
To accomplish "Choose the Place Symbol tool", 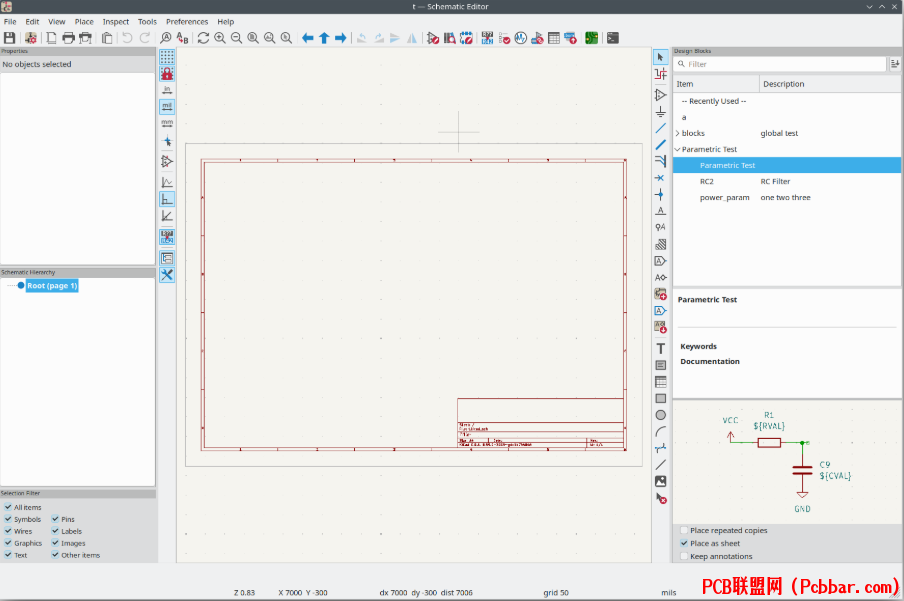I will click(661, 95).
